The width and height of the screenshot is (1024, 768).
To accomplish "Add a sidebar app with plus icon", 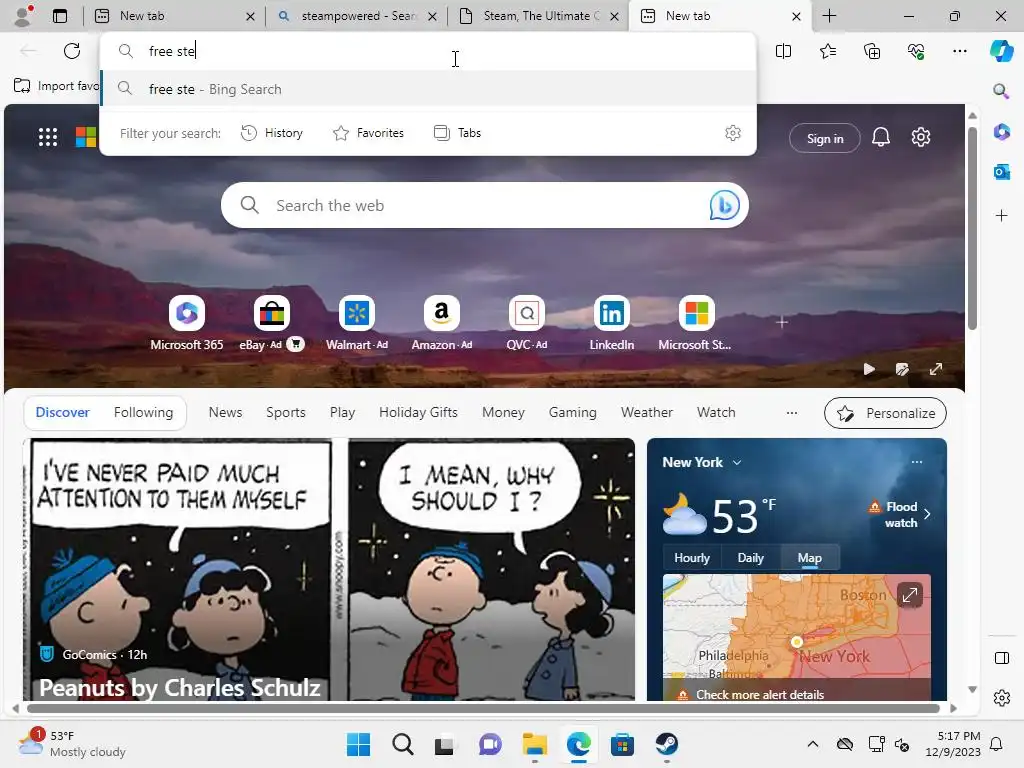I will point(1001,216).
